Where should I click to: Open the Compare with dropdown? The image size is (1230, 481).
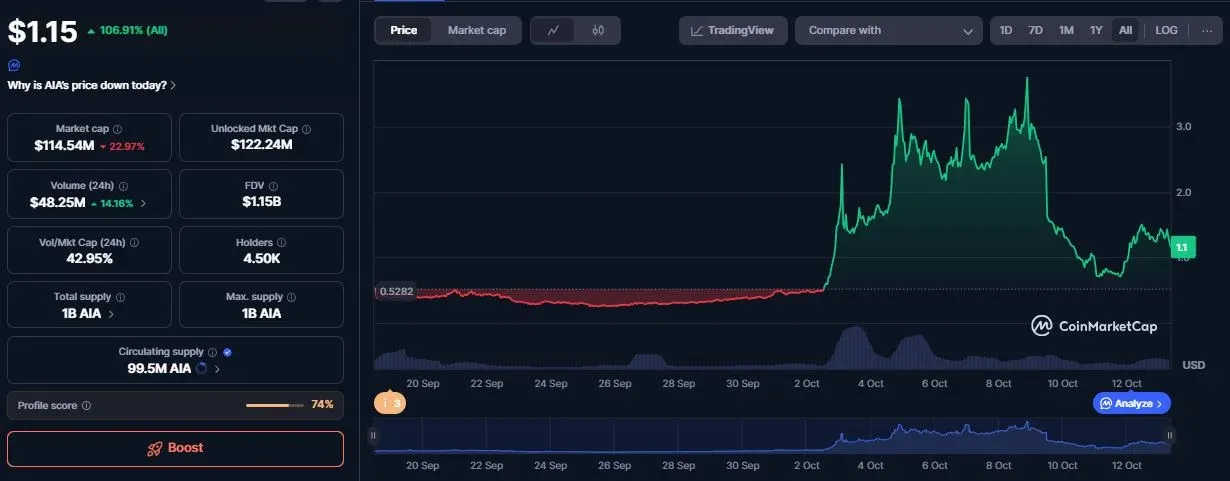click(x=889, y=30)
